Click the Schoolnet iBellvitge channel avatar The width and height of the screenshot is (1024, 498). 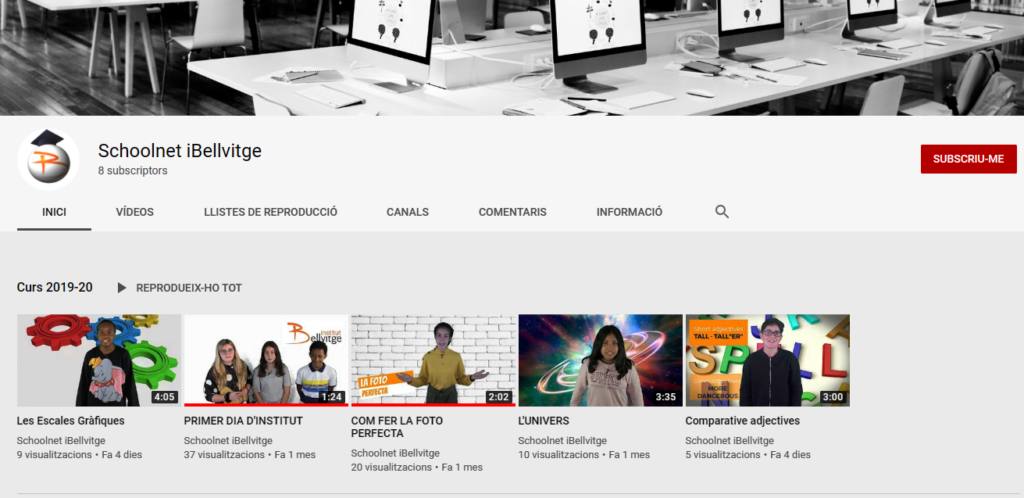48,159
